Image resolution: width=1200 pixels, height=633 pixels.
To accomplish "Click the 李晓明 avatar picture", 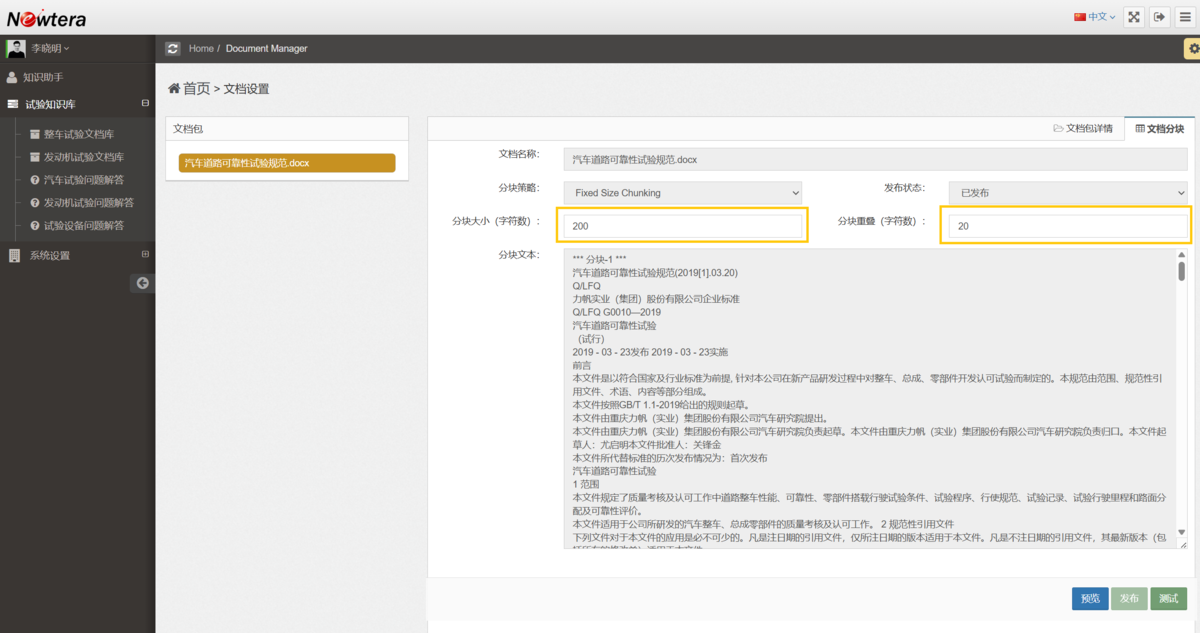I will [15, 48].
